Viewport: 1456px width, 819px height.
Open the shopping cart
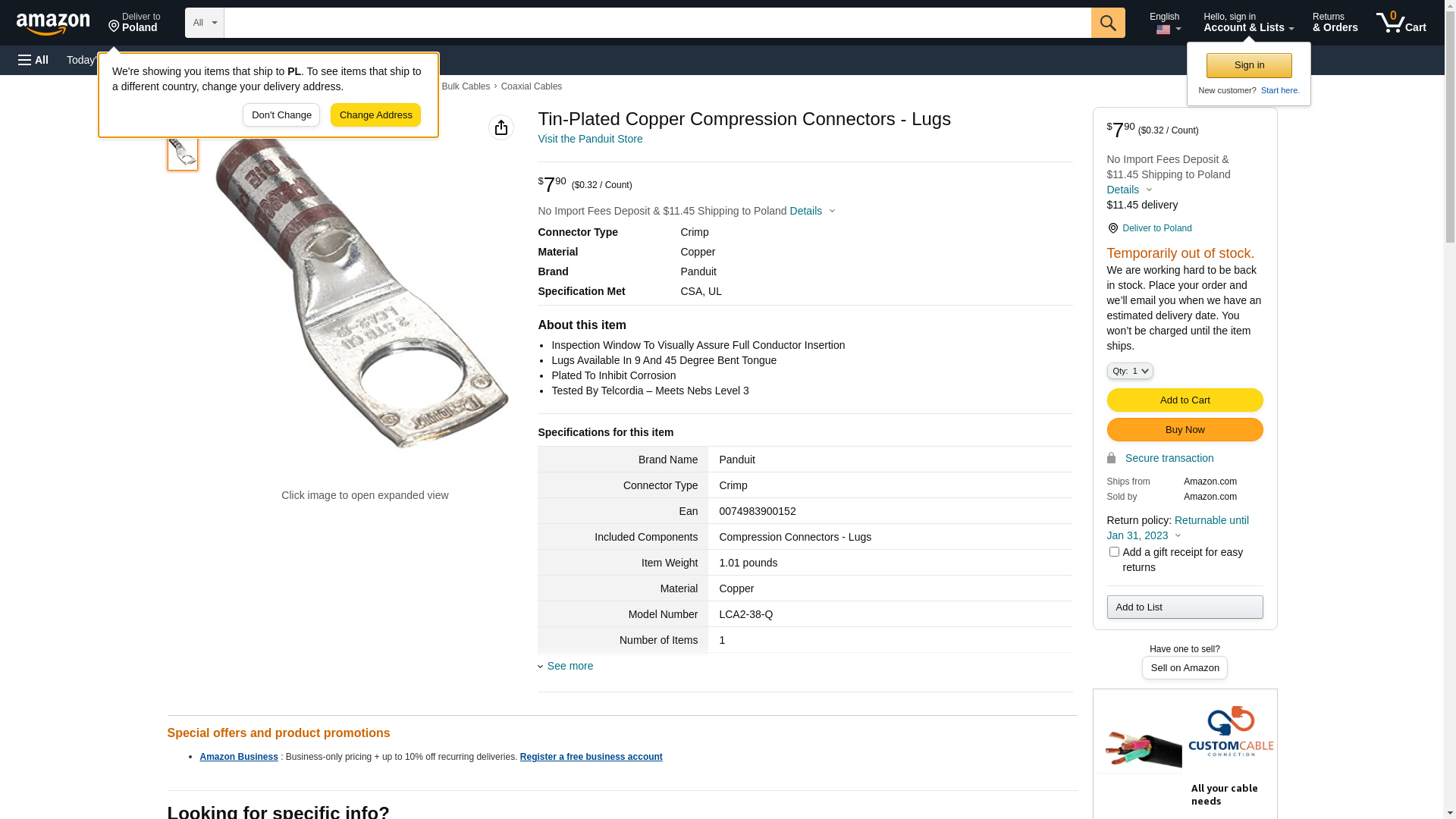point(1401,23)
